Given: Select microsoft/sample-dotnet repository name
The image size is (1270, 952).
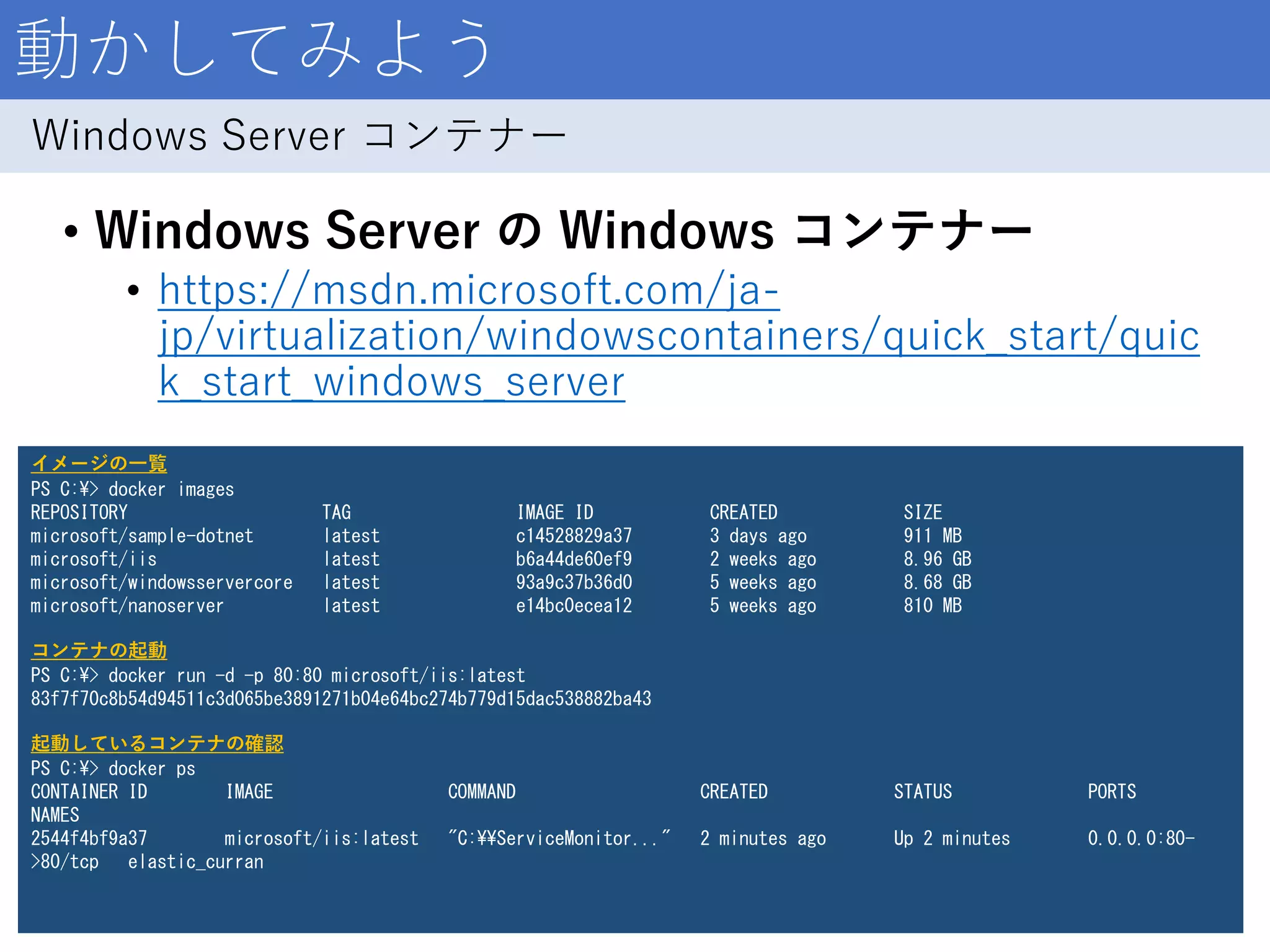Looking at the screenshot, I should tap(142, 535).
